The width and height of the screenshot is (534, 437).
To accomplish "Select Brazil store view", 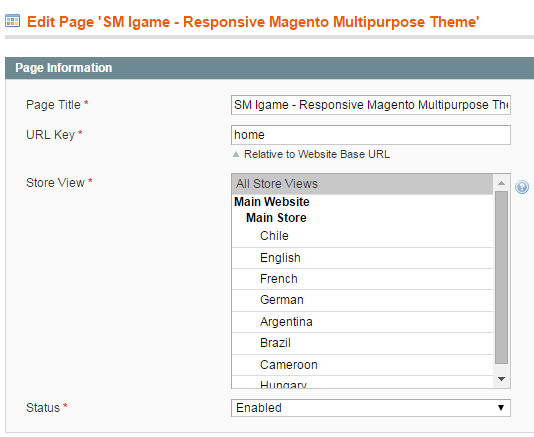I will pos(362,343).
